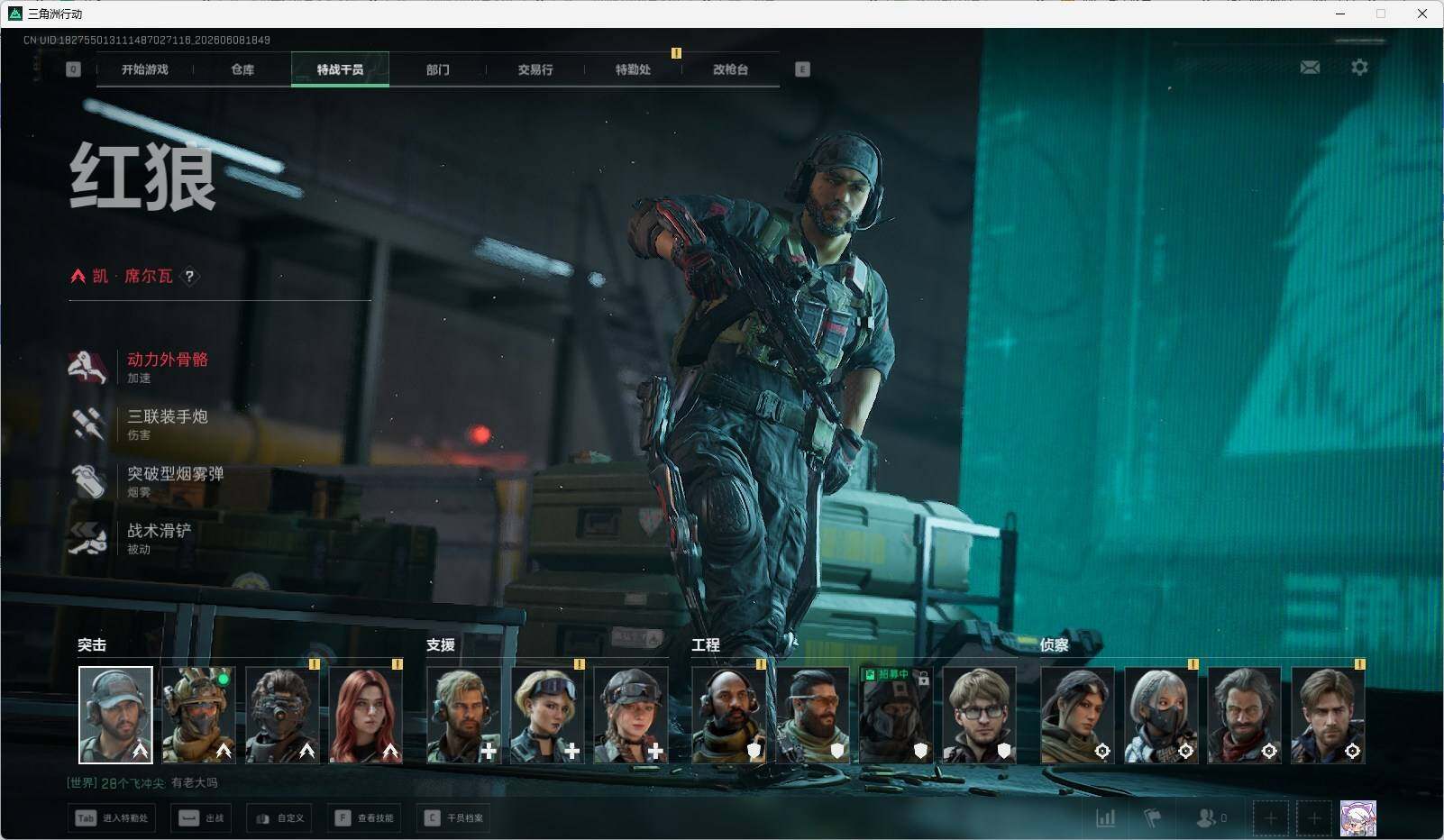This screenshot has width=1444, height=840.
Task: Switch to the 部门 tab
Action: pyautogui.click(x=438, y=69)
